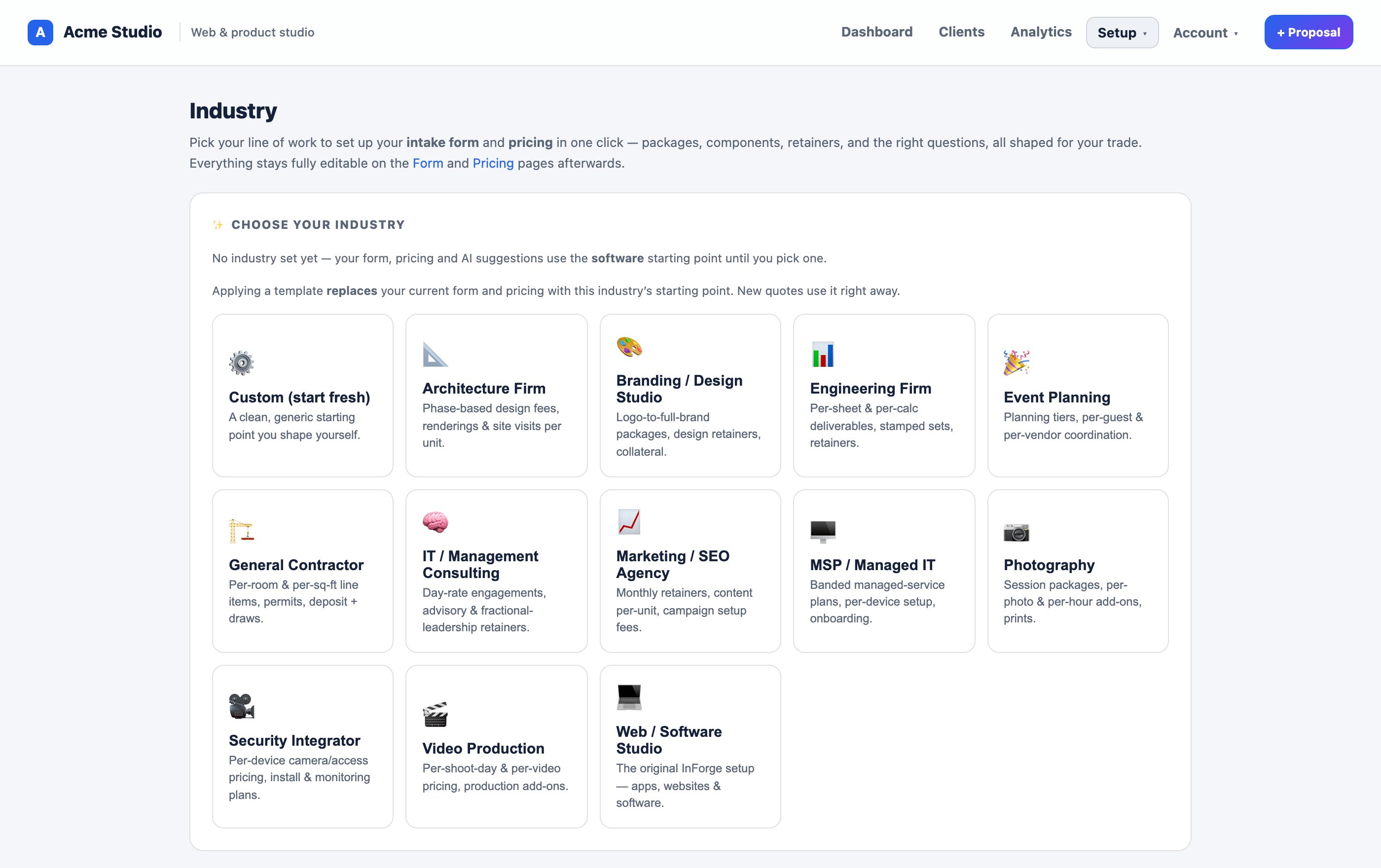Viewport: 1381px width, 868px height.
Task: Click 'Per-shoot-day & per-video pricing' description
Action: (496, 777)
